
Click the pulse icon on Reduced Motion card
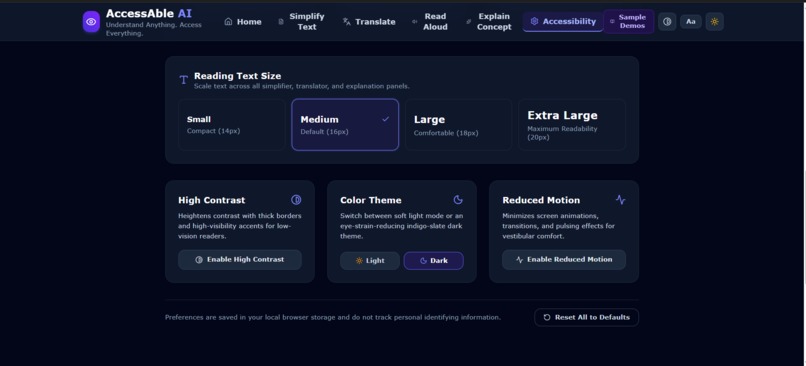(620, 199)
